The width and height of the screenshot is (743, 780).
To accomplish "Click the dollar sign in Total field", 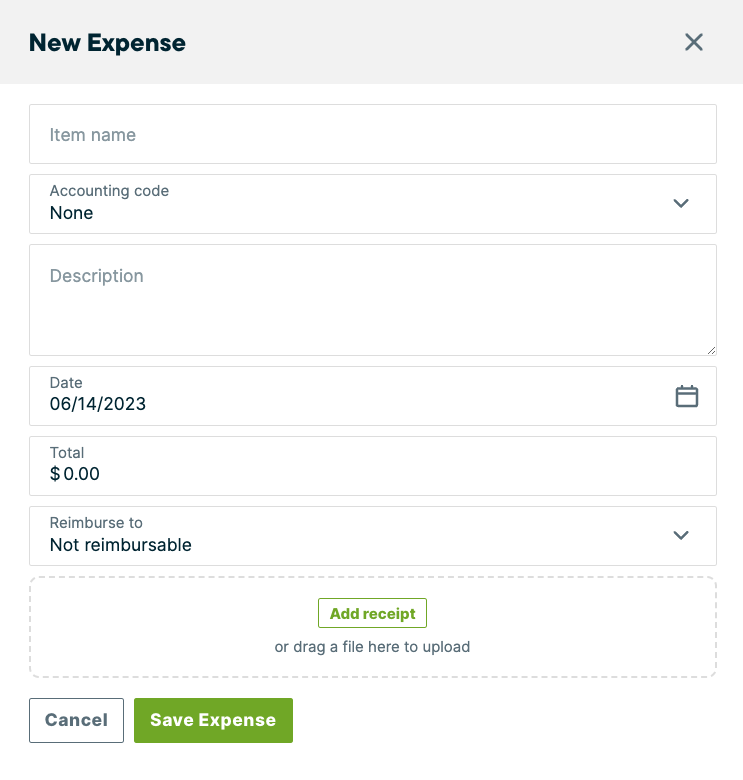I will coord(55,474).
